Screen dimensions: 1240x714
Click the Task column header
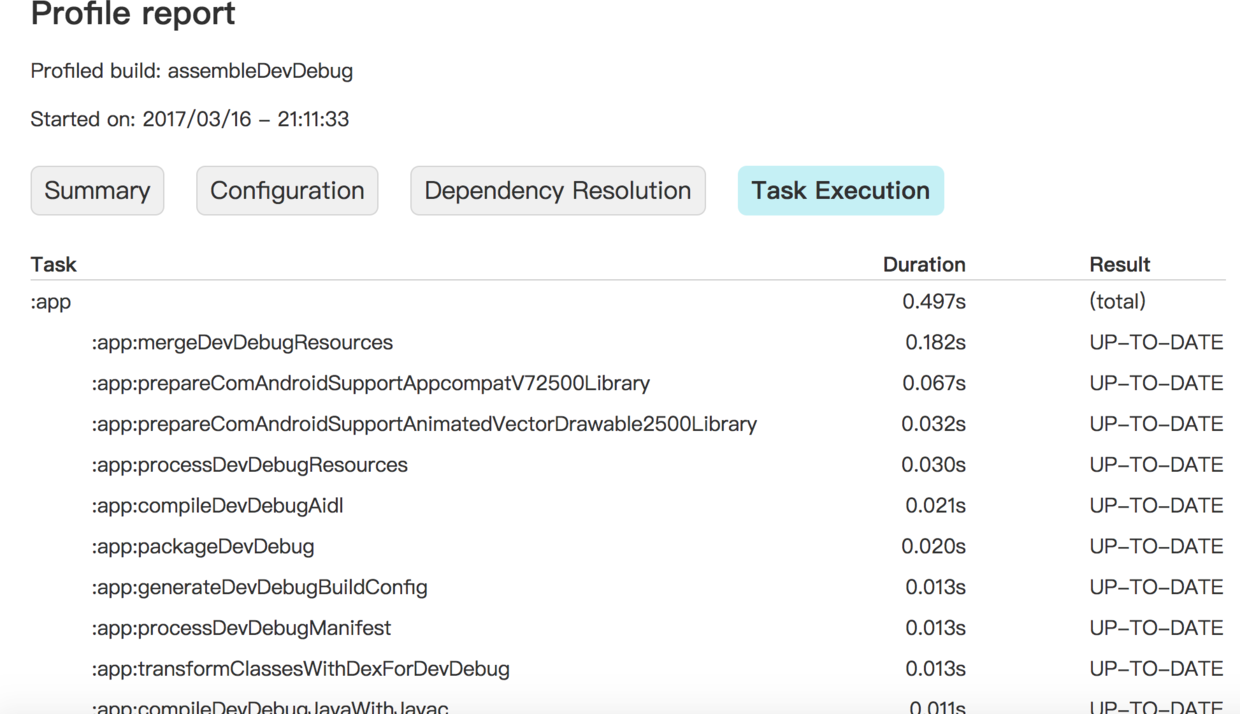tap(54, 265)
